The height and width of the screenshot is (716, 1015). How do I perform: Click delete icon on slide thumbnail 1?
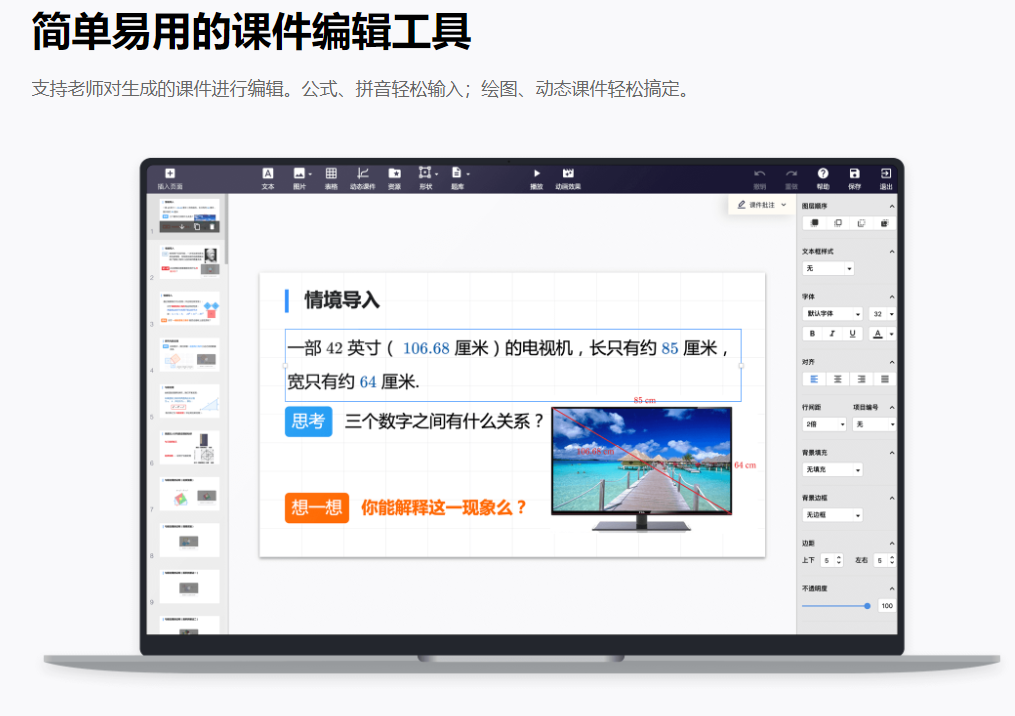(212, 227)
